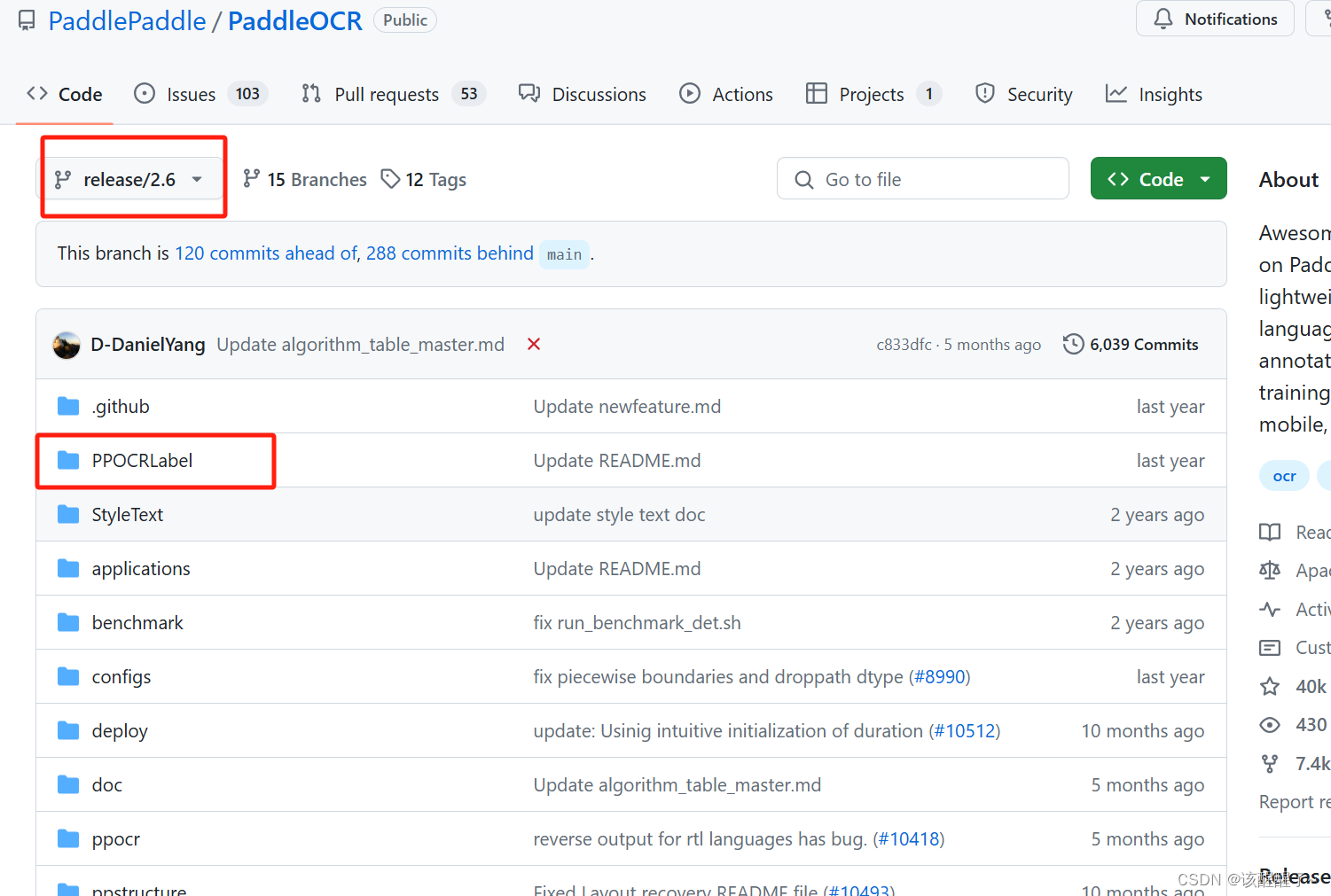Open the release/2.6 branch dropdown
The width and height of the screenshot is (1331, 896).
[129, 180]
